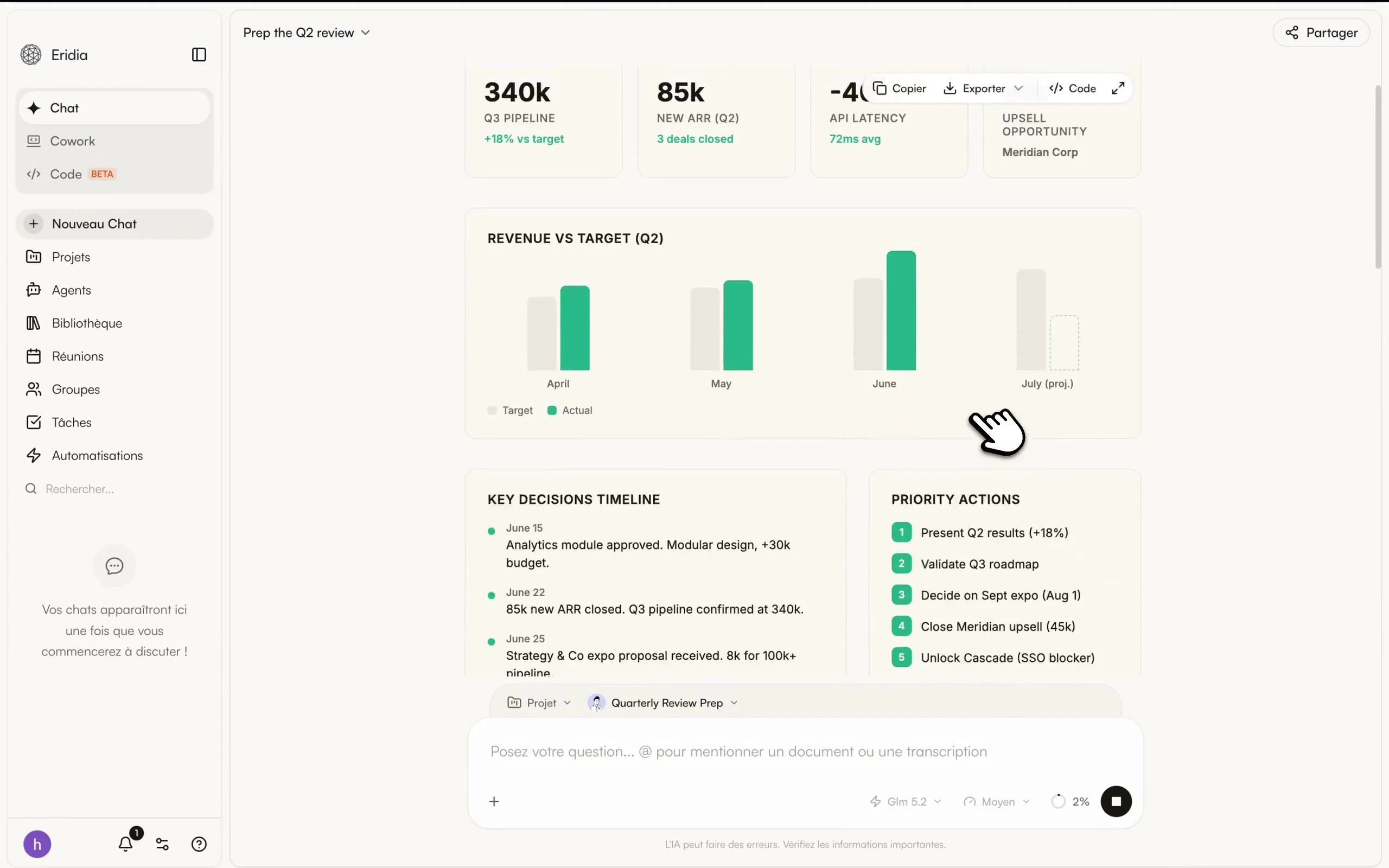Open the user avatar 'h'
The width and height of the screenshot is (1389, 868).
click(37, 844)
